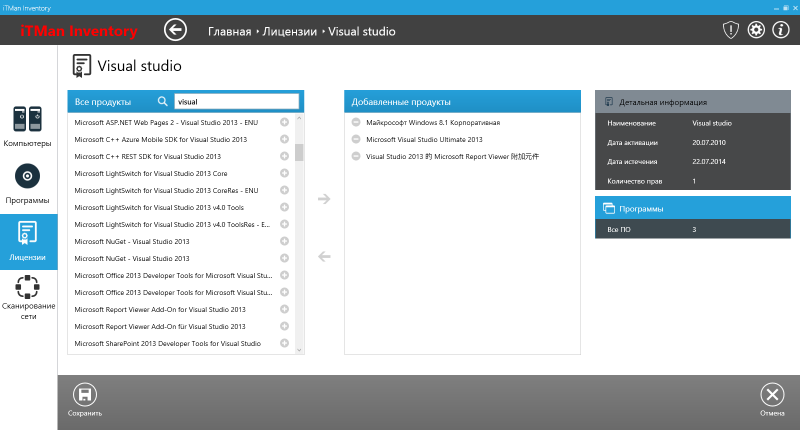The height and width of the screenshot is (430, 800).
Task: Add LightSwitch 2013 v4.0 ToolsRes product
Action: [285, 224]
